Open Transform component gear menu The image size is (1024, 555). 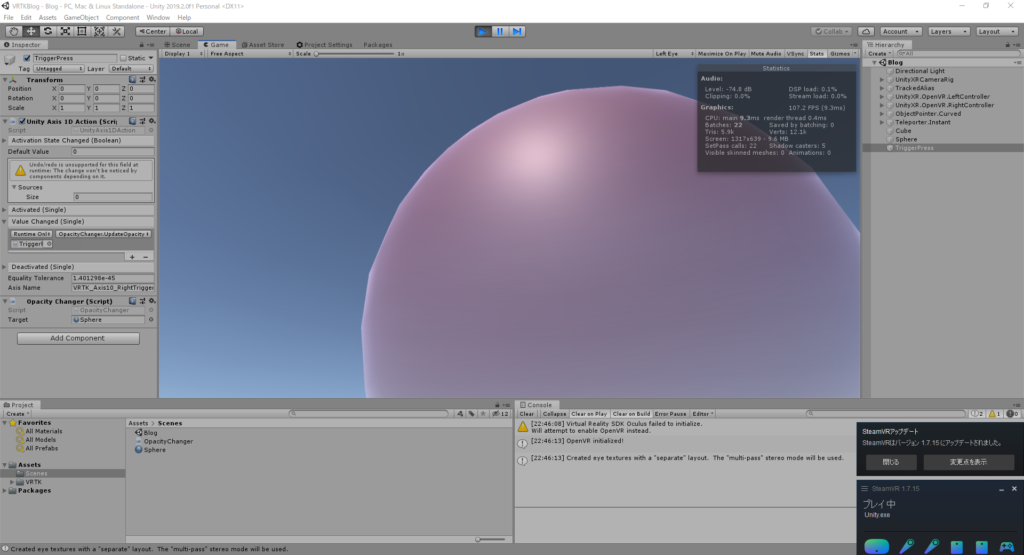point(152,80)
